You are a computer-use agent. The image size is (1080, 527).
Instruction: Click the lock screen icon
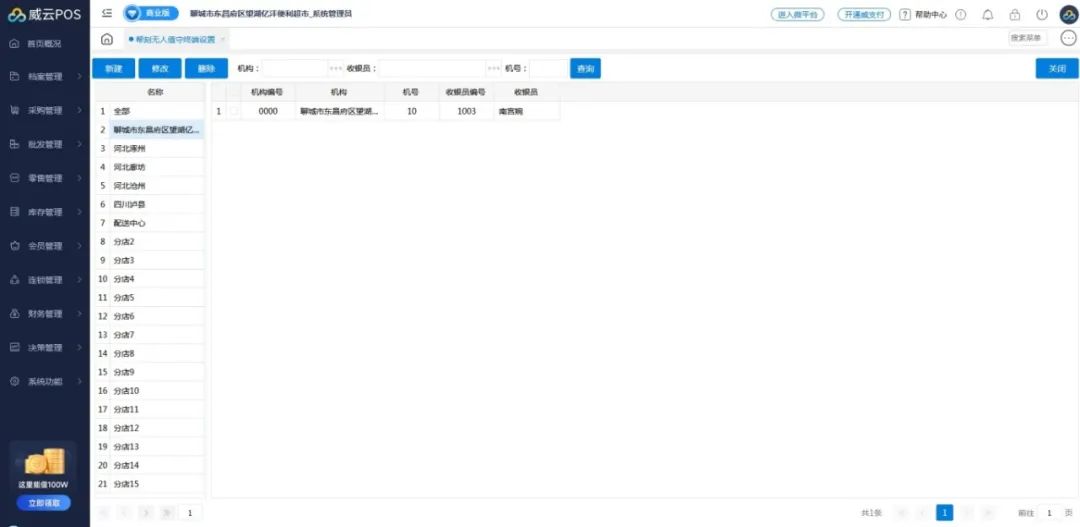1015,15
